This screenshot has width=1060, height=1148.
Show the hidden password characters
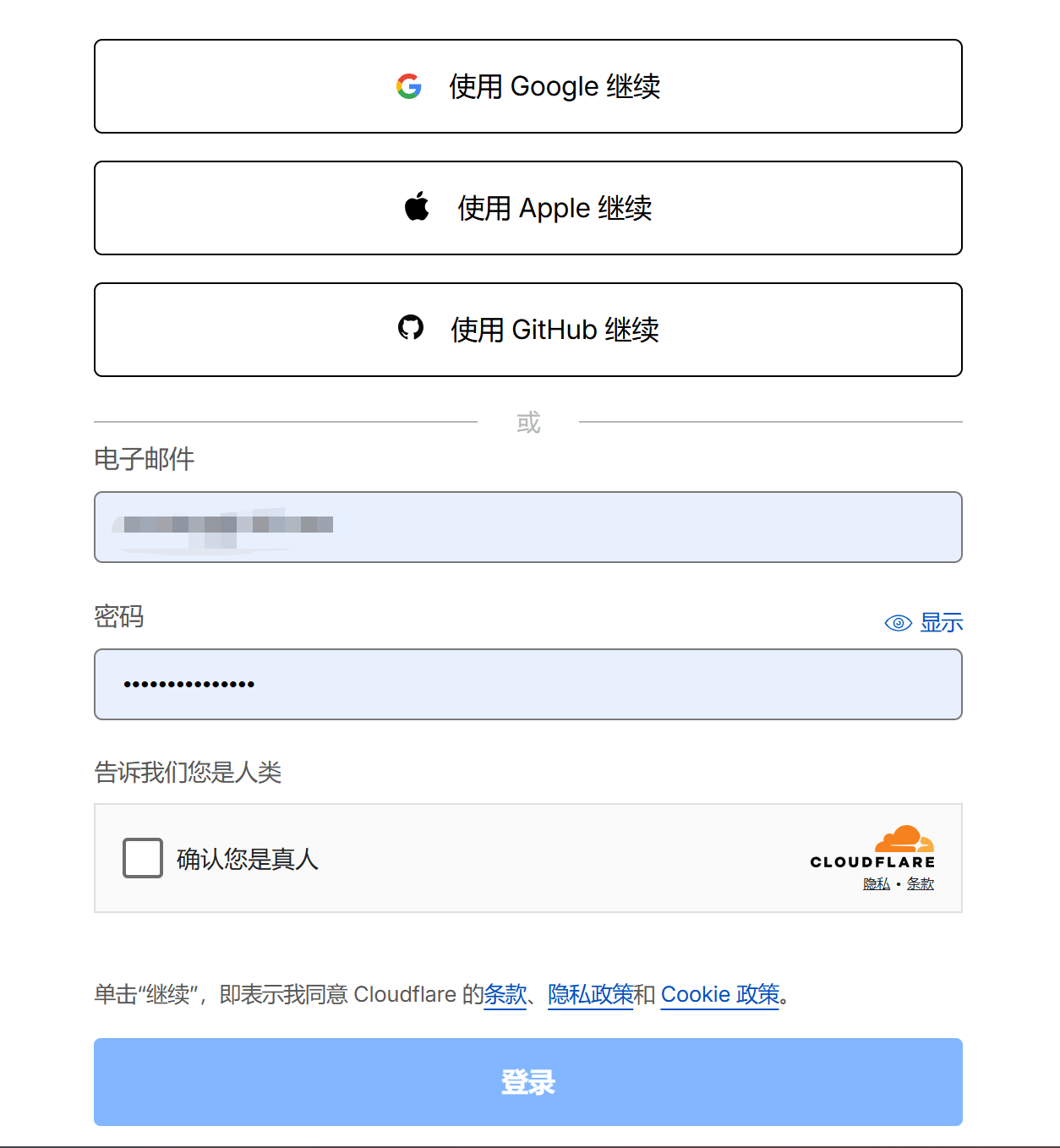pos(941,622)
